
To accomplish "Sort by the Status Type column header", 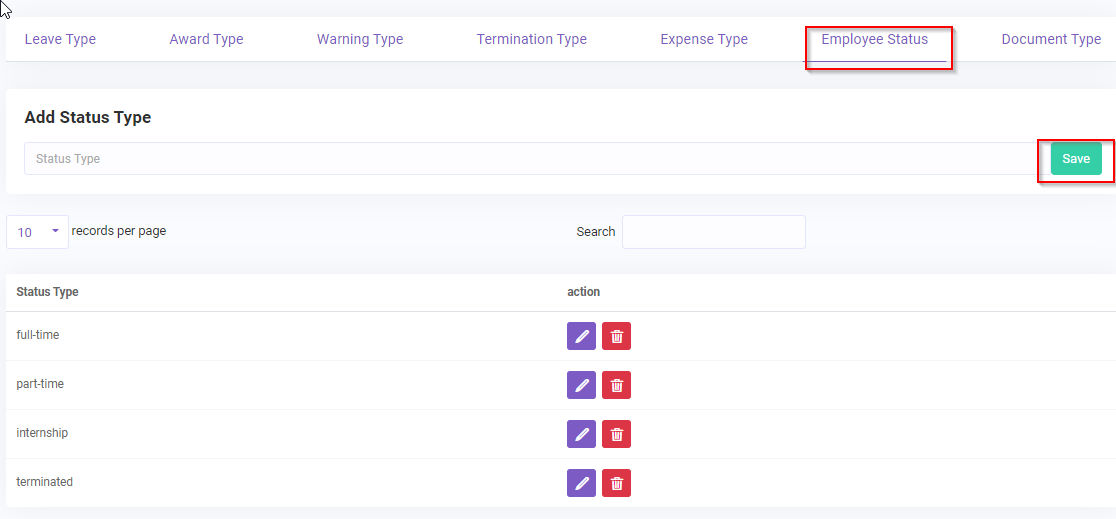I will click(48, 292).
